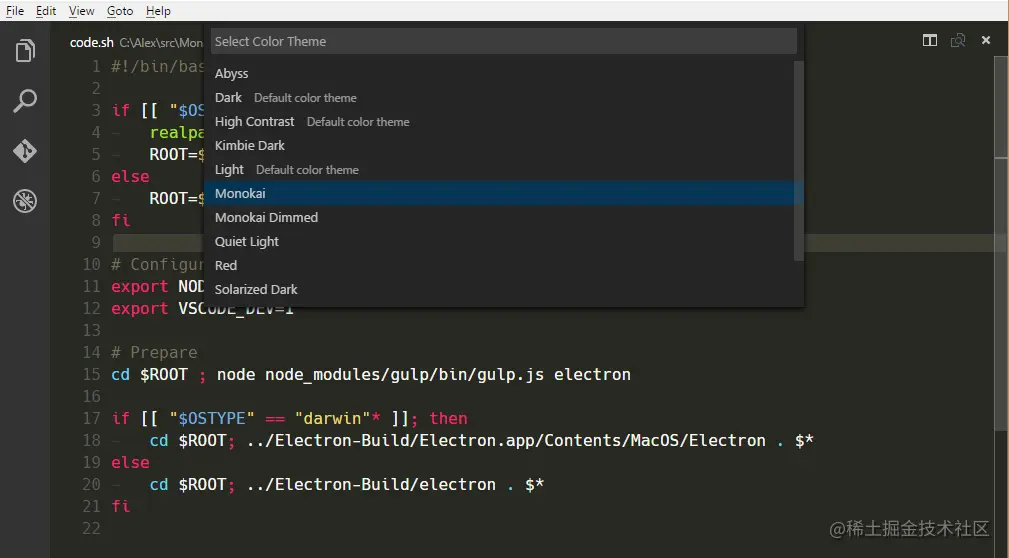
Task: Focus the Select Color Theme input box
Action: [504, 41]
